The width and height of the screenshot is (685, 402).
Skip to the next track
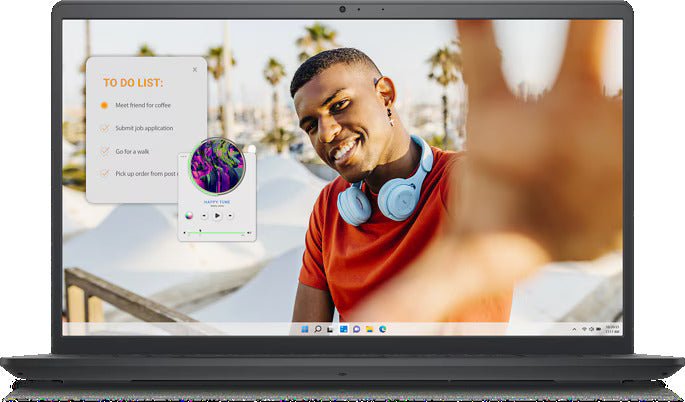[x=231, y=215]
